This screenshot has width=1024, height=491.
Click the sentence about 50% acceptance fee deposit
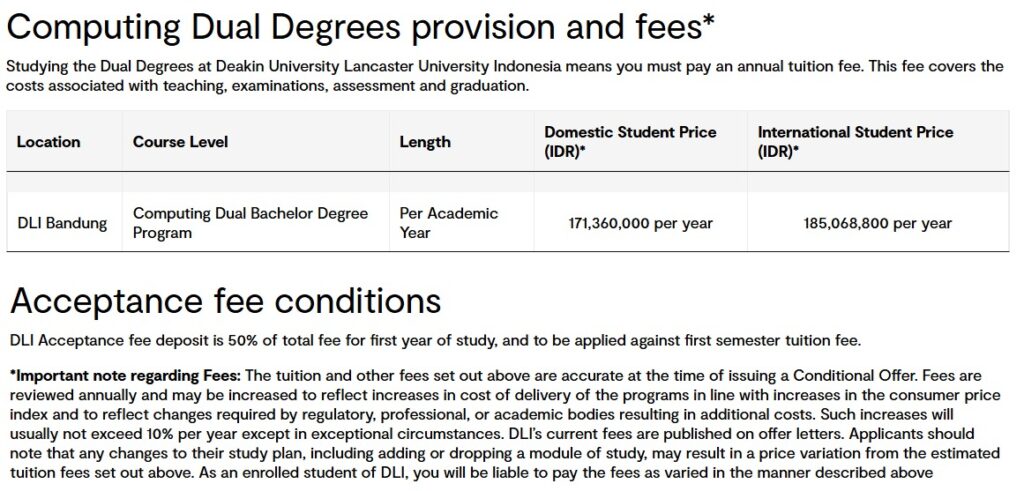tap(433, 340)
